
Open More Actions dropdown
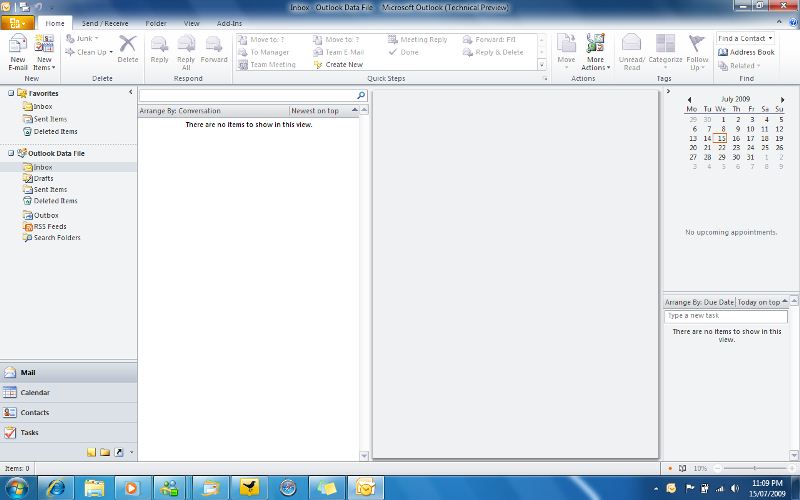pyautogui.click(x=595, y=52)
